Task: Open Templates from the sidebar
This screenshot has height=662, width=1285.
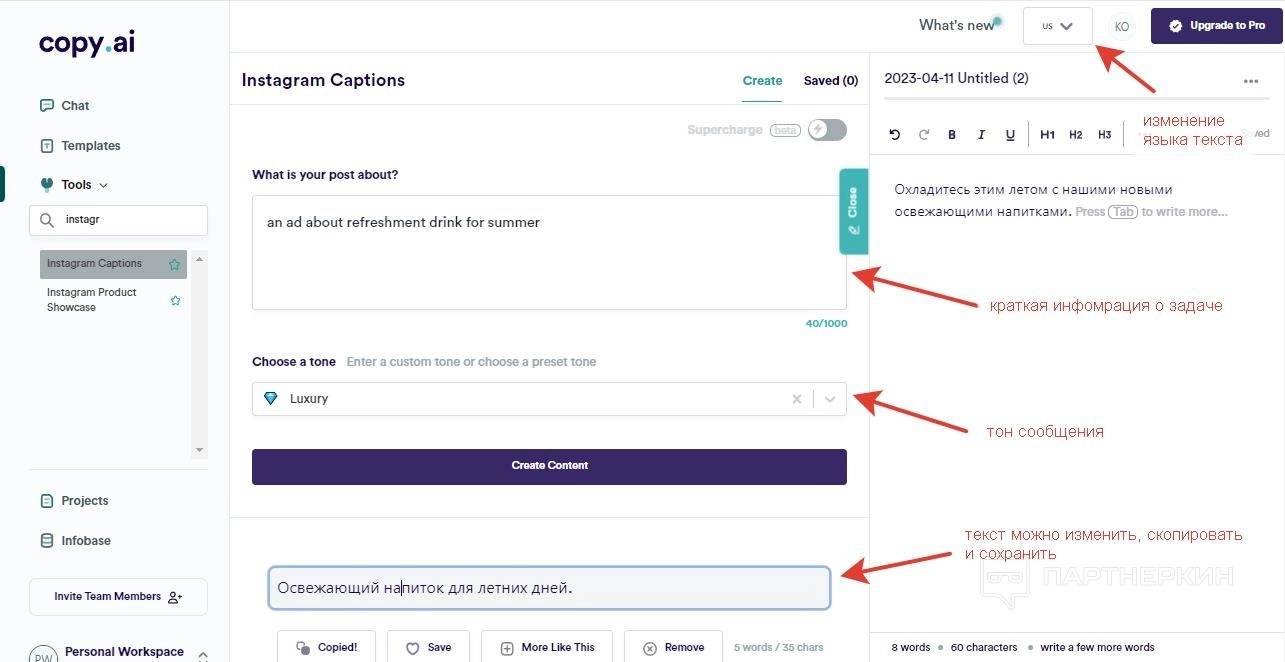Action: pos(90,146)
